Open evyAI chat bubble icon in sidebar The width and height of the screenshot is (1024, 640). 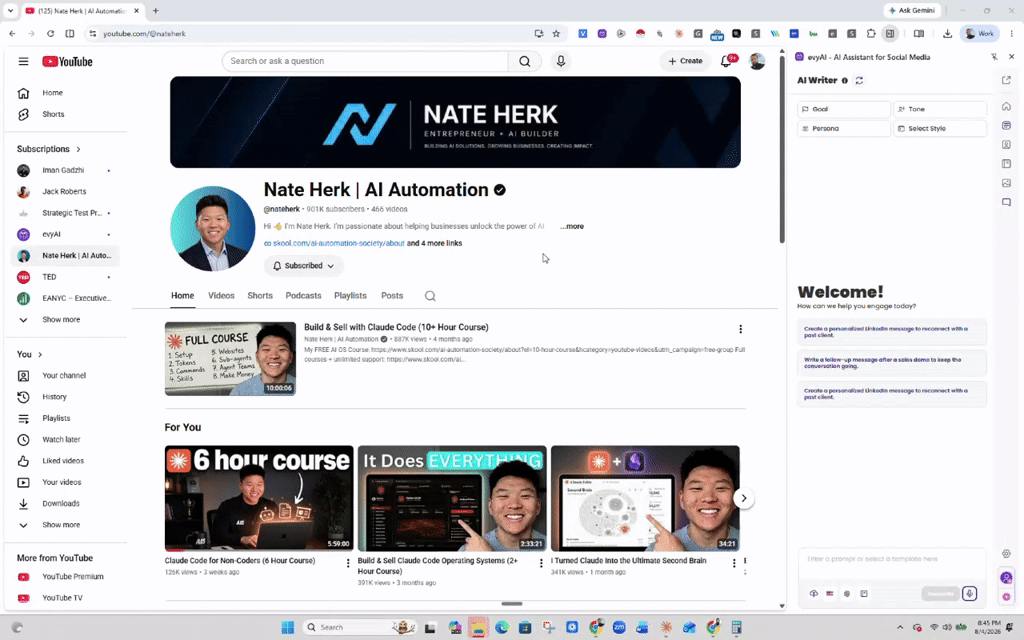1006,202
